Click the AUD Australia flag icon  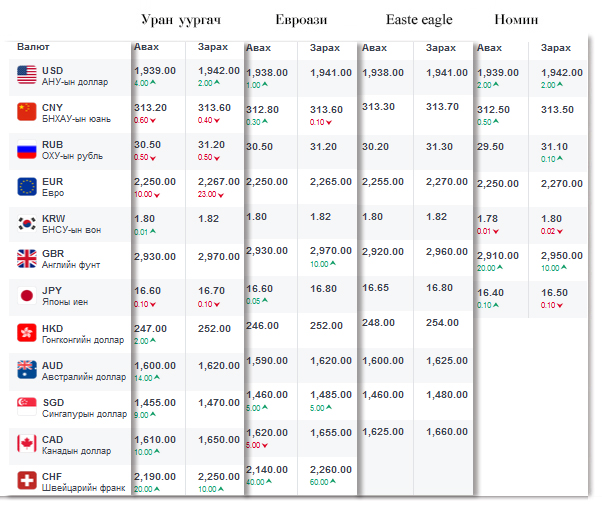click(27, 369)
